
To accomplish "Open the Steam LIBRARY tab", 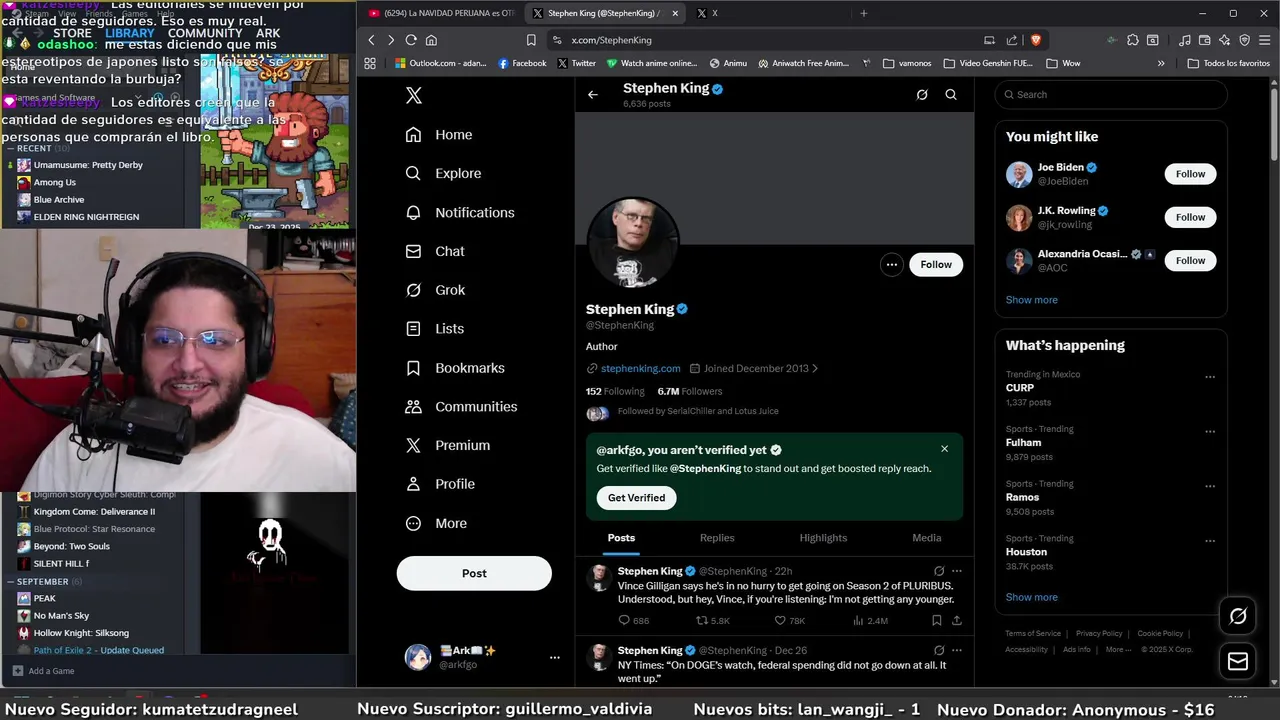I will tap(130, 33).
